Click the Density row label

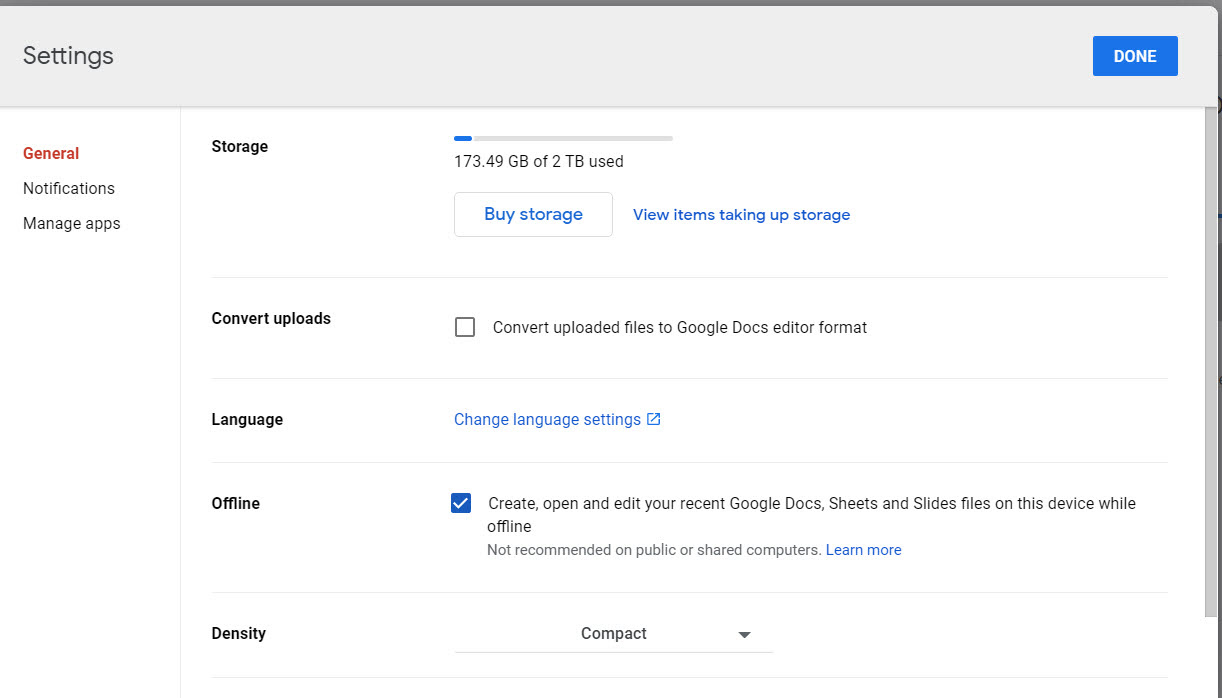tap(238, 633)
